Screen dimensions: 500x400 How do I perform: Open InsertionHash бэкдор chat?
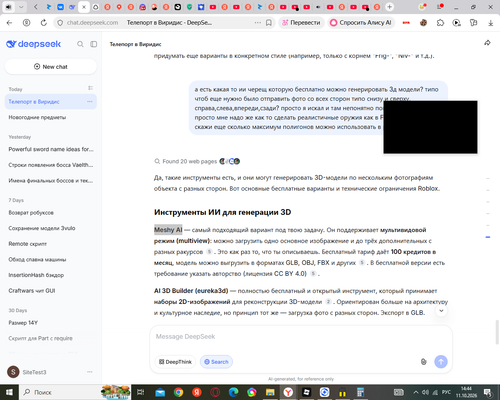51,275
